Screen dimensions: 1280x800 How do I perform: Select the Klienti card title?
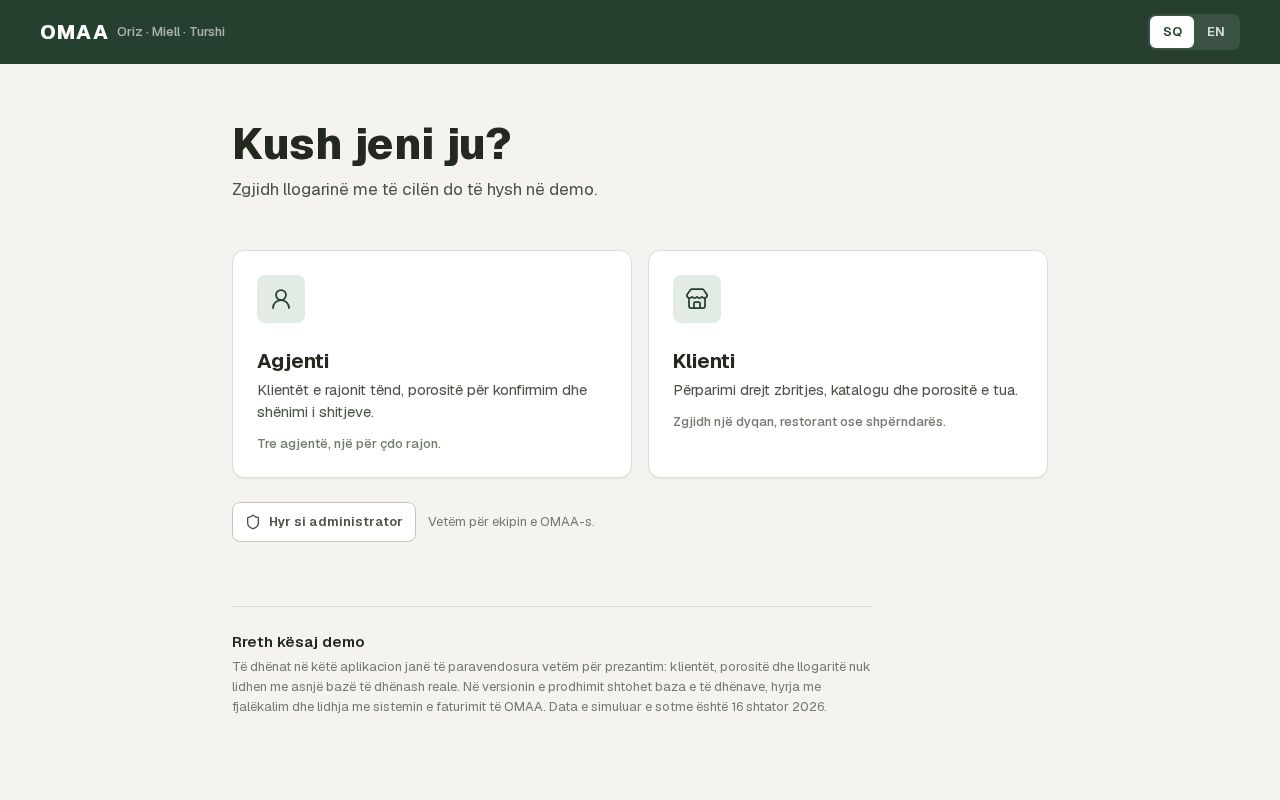tap(704, 361)
